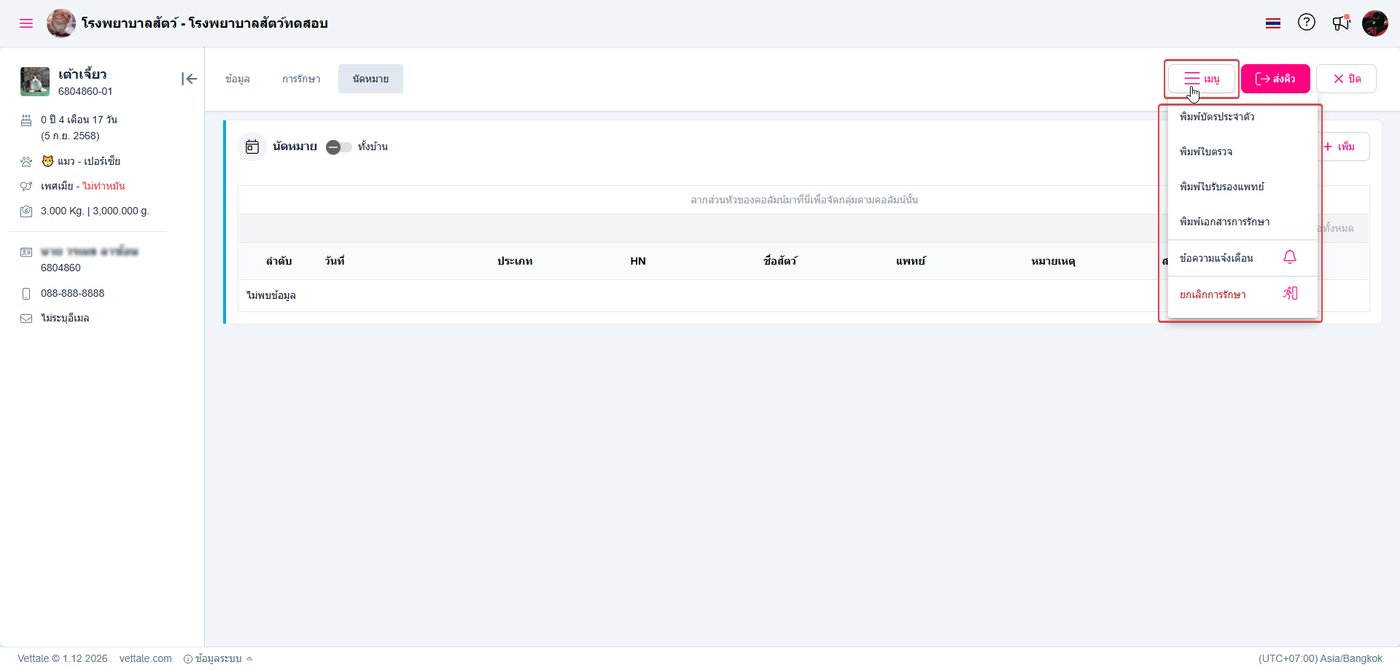Choose พิมพ์บัตรประจำตัว from menu
This screenshot has height=670, width=1400.
[x=1243, y=117]
